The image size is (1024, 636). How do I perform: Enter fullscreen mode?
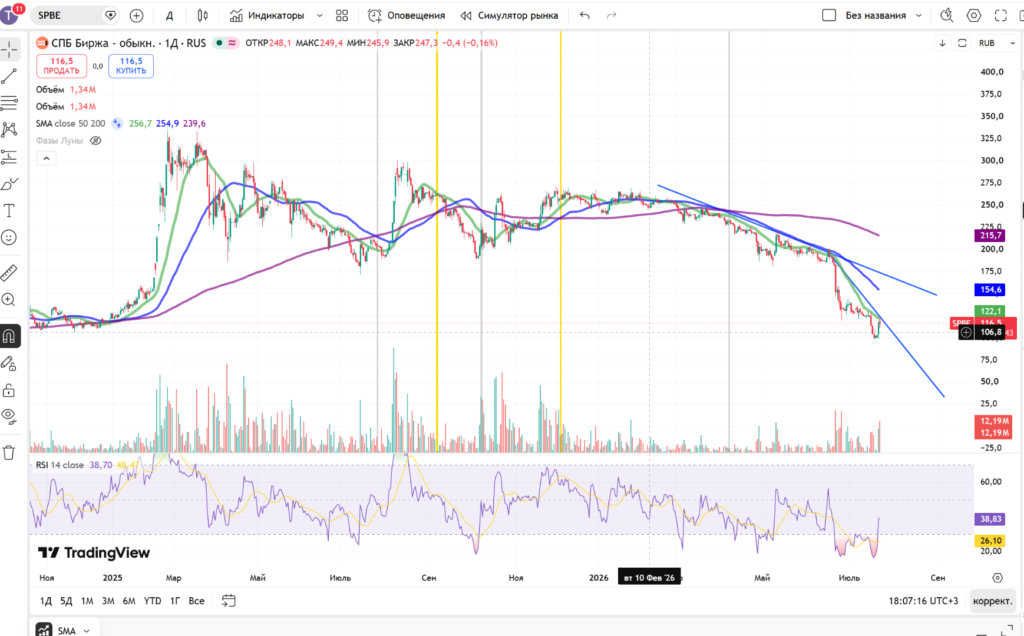(x=1000, y=15)
